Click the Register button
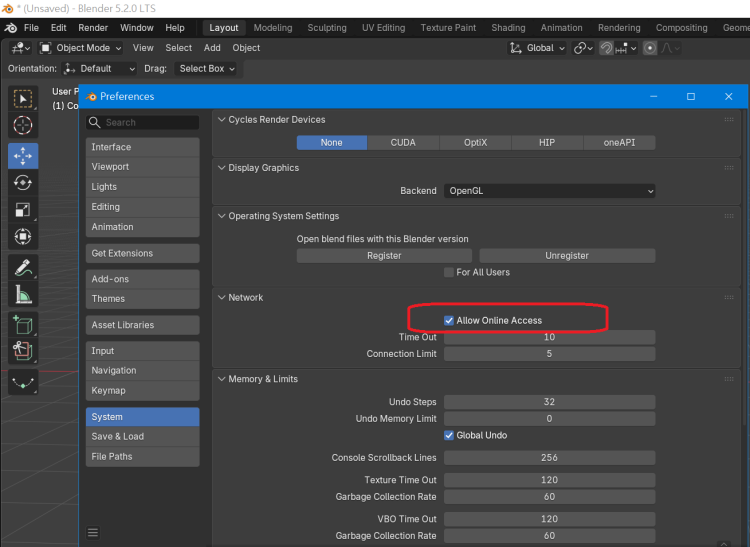The image size is (750, 547). (x=384, y=255)
